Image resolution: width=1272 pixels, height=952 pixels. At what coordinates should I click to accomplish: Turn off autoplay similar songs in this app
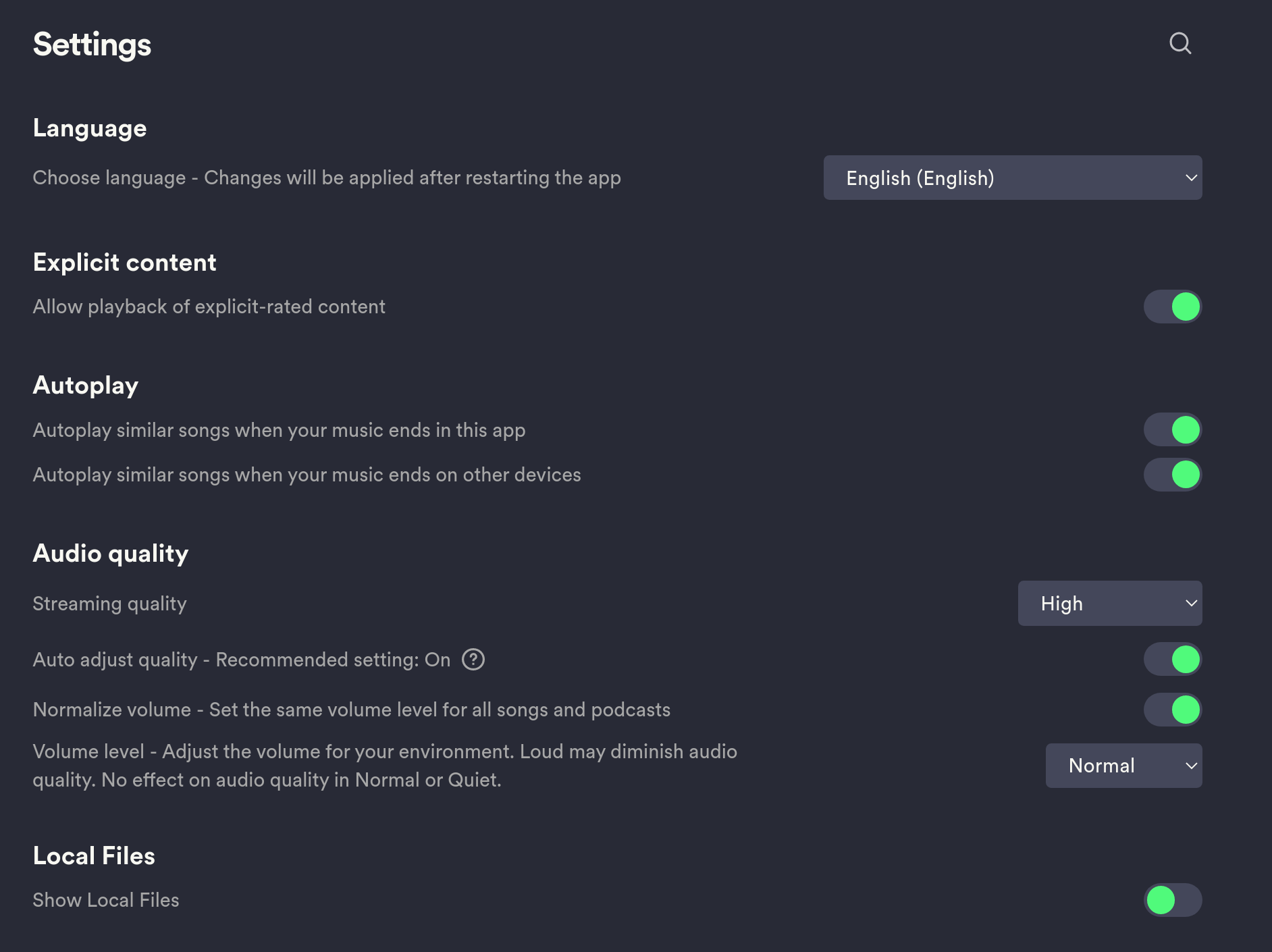tap(1173, 429)
